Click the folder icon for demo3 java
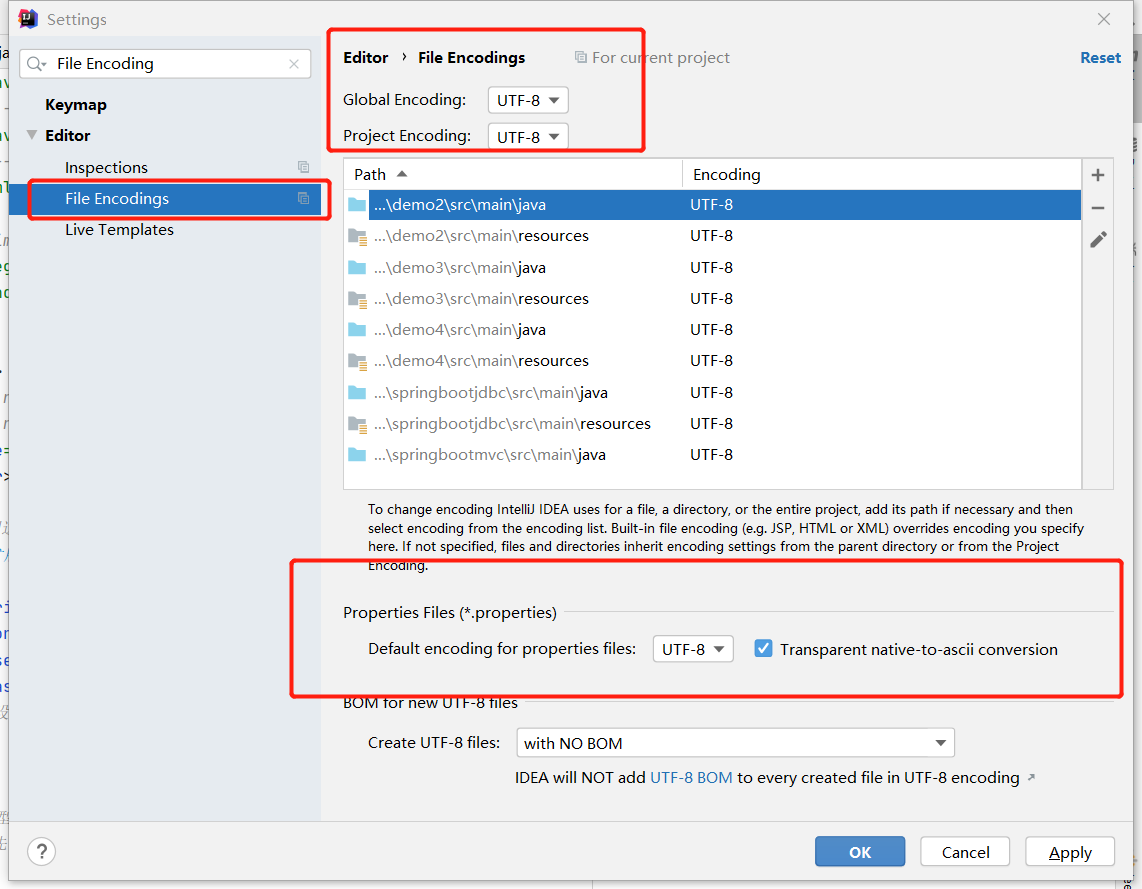Screen dimensions: 1142x889 coord(357,268)
